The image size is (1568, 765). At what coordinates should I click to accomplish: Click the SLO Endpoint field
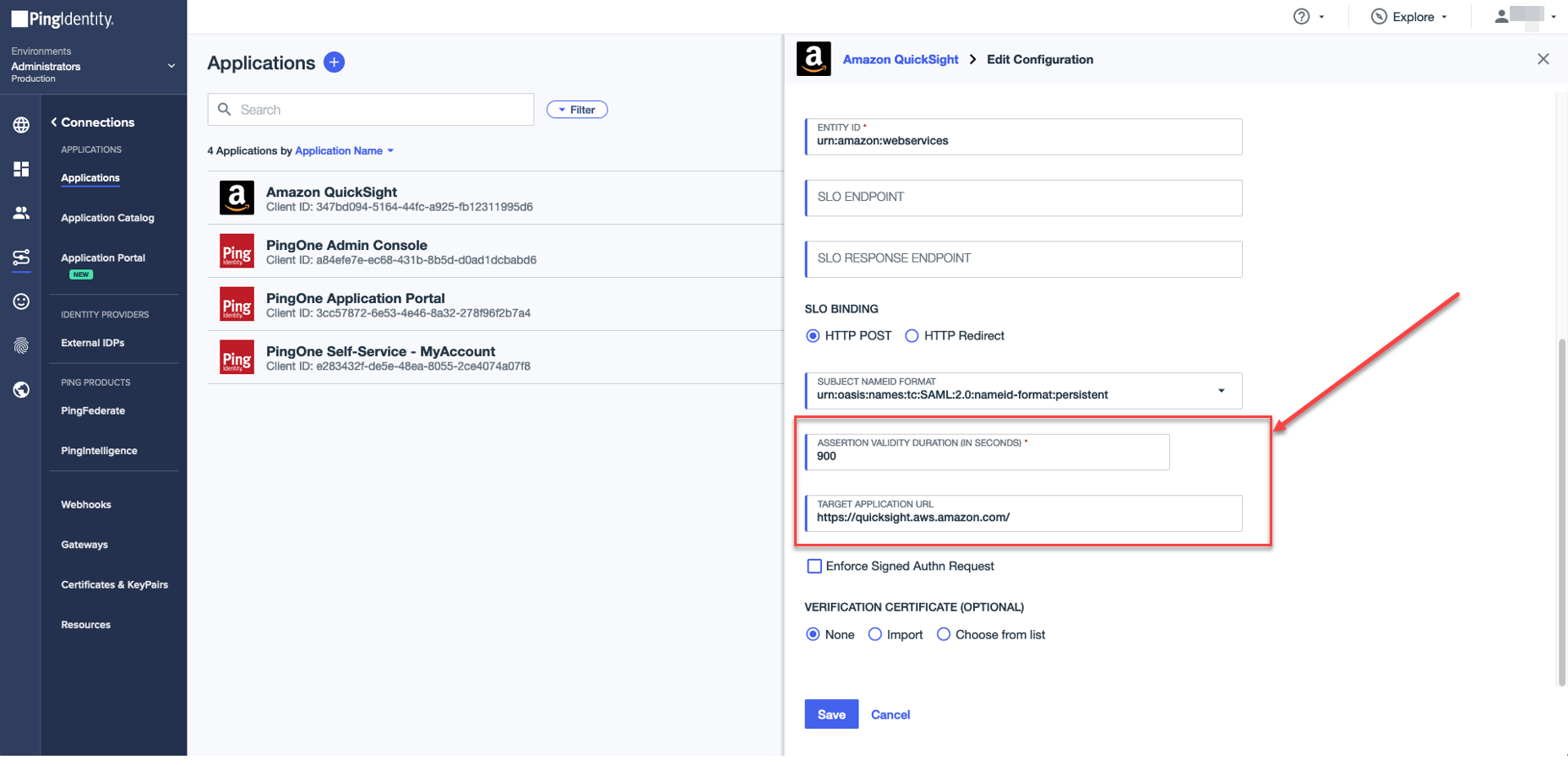tap(1024, 198)
